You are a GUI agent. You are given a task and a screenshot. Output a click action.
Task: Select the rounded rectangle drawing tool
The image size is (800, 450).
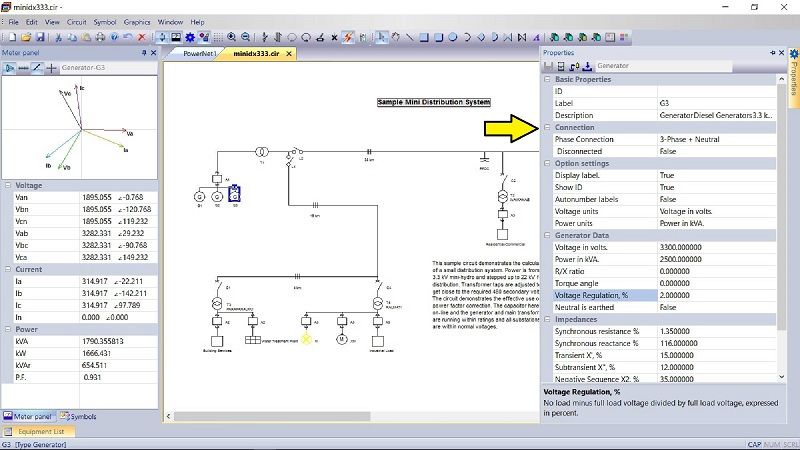pyautogui.click(x=438, y=37)
